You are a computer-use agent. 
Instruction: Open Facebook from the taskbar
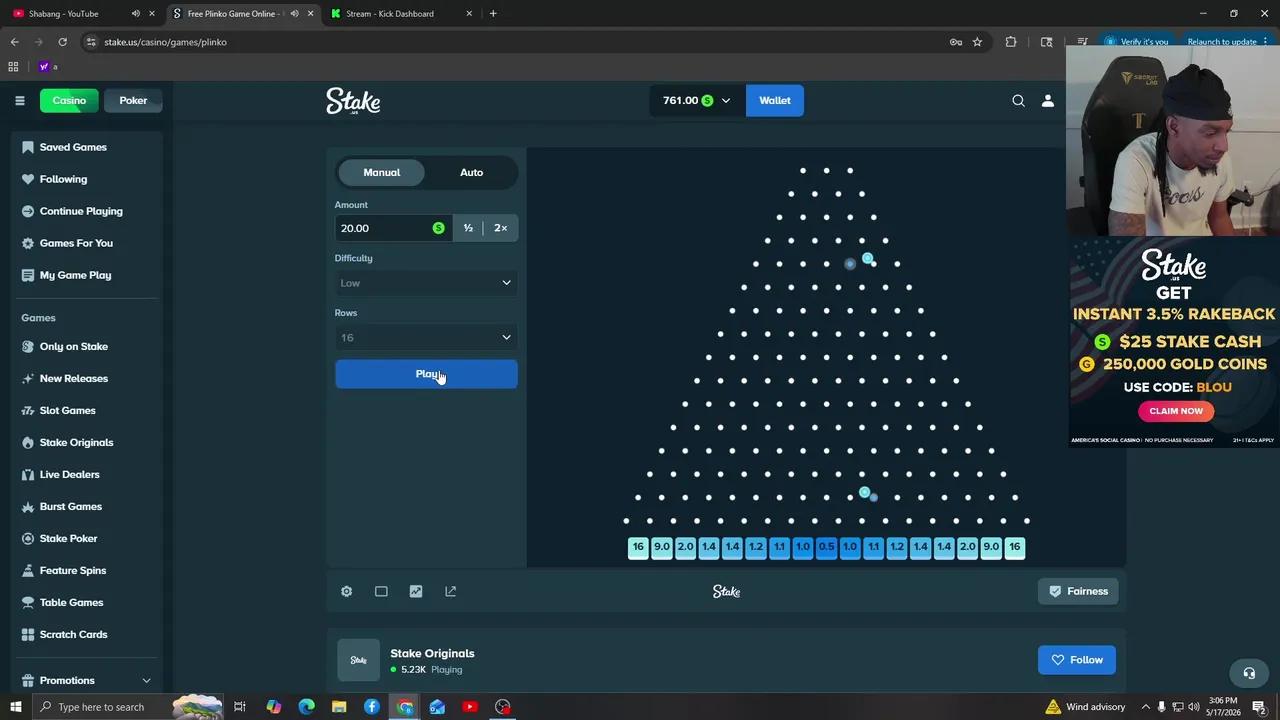click(x=372, y=707)
